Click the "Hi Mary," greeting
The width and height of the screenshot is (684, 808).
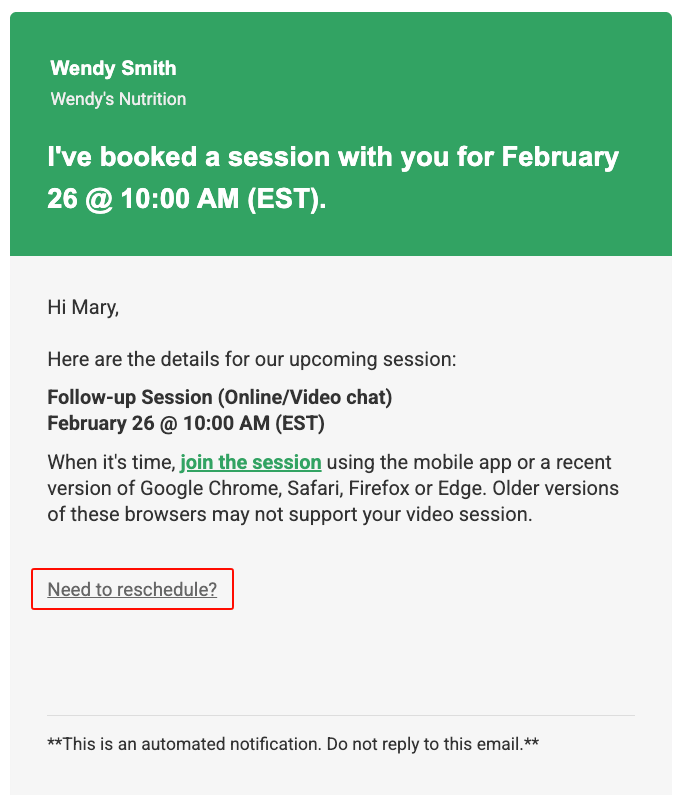tap(83, 308)
